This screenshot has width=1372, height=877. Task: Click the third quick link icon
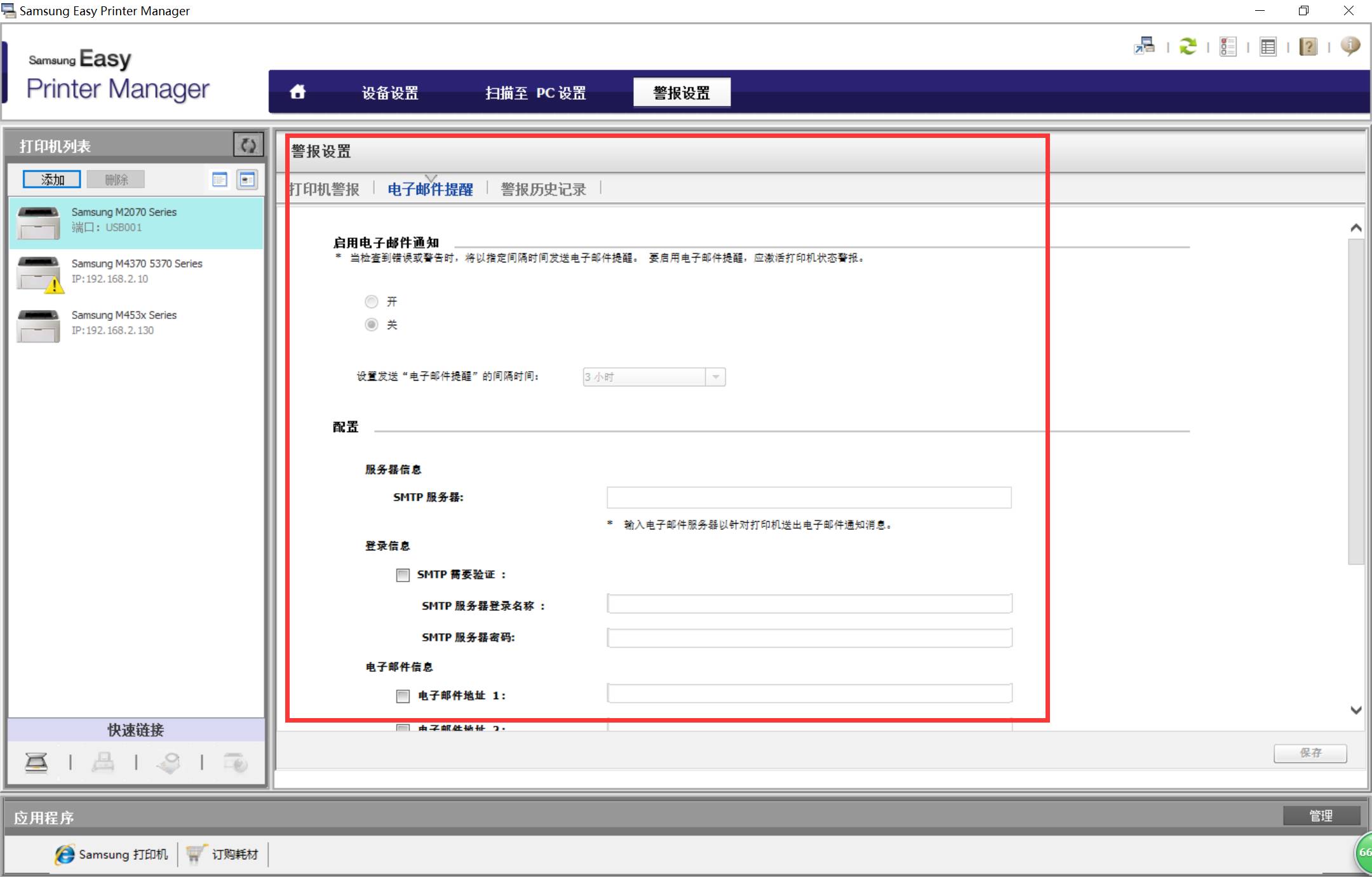click(x=169, y=762)
